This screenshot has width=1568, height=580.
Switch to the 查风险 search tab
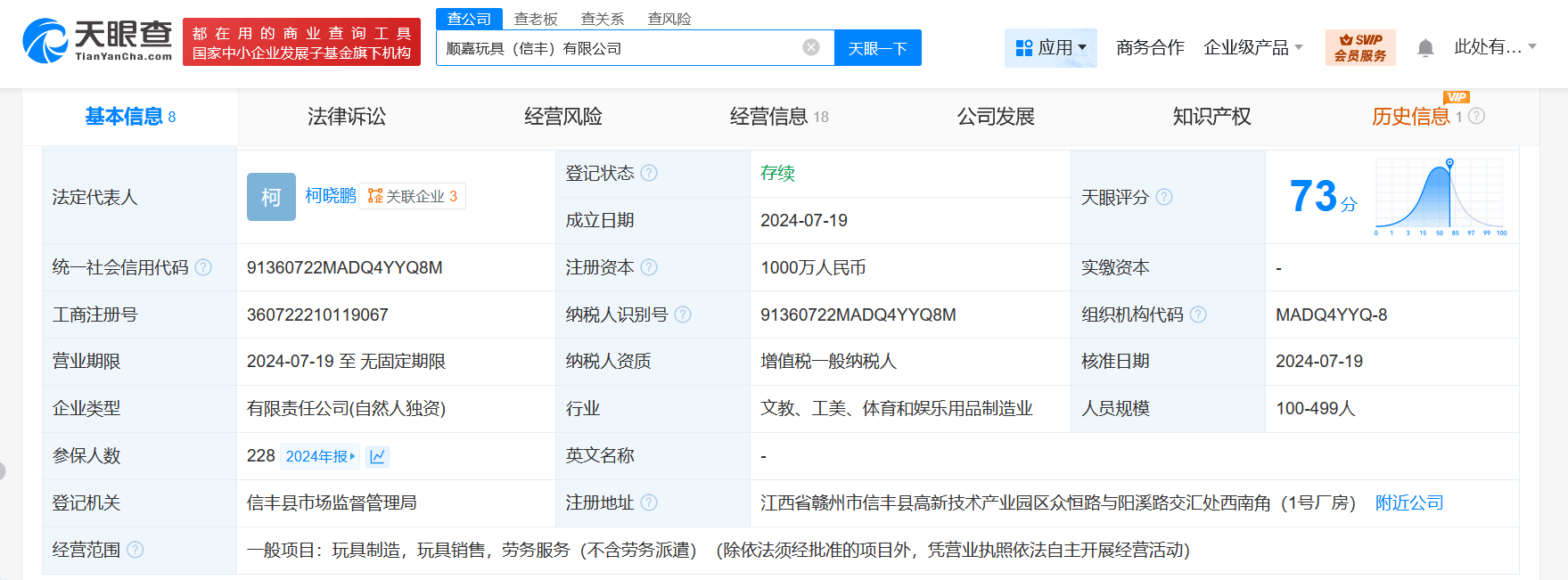[x=669, y=19]
